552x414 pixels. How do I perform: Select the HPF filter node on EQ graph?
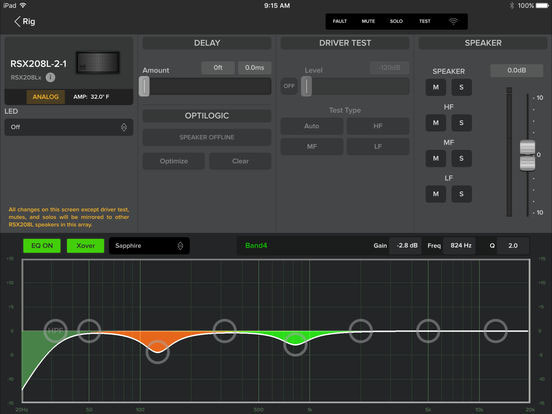pos(56,331)
